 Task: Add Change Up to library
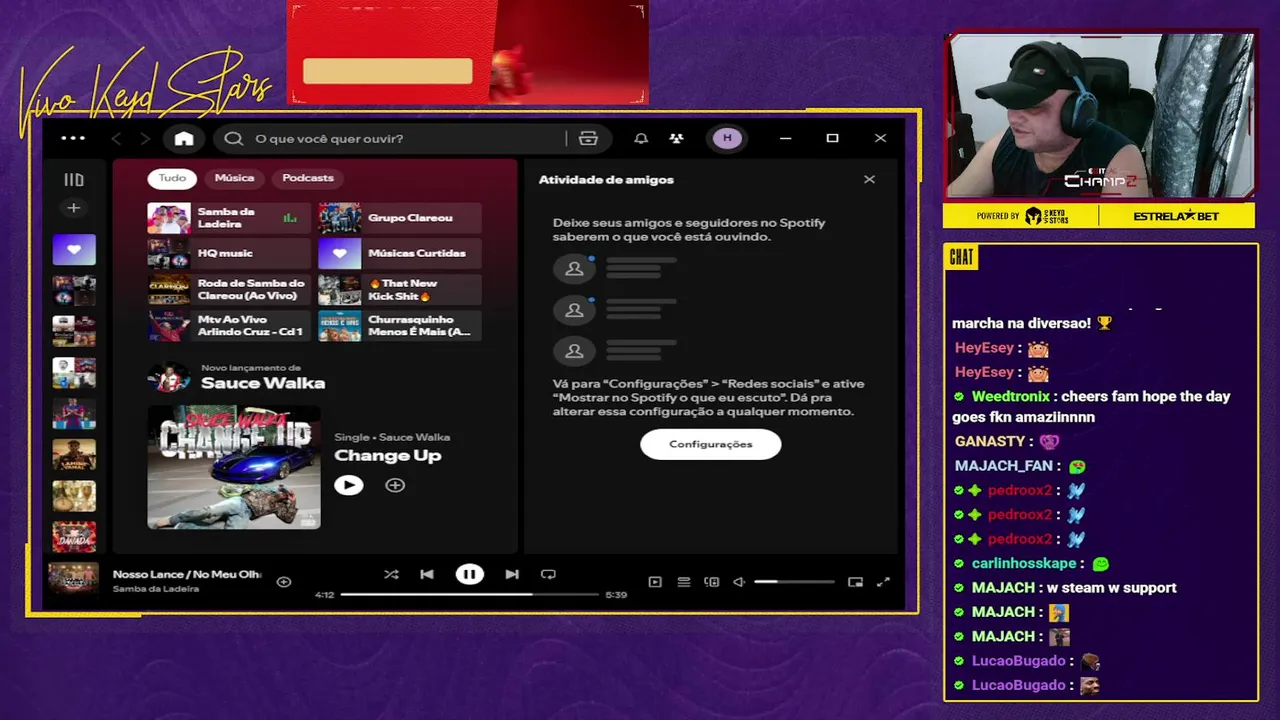pos(395,485)
